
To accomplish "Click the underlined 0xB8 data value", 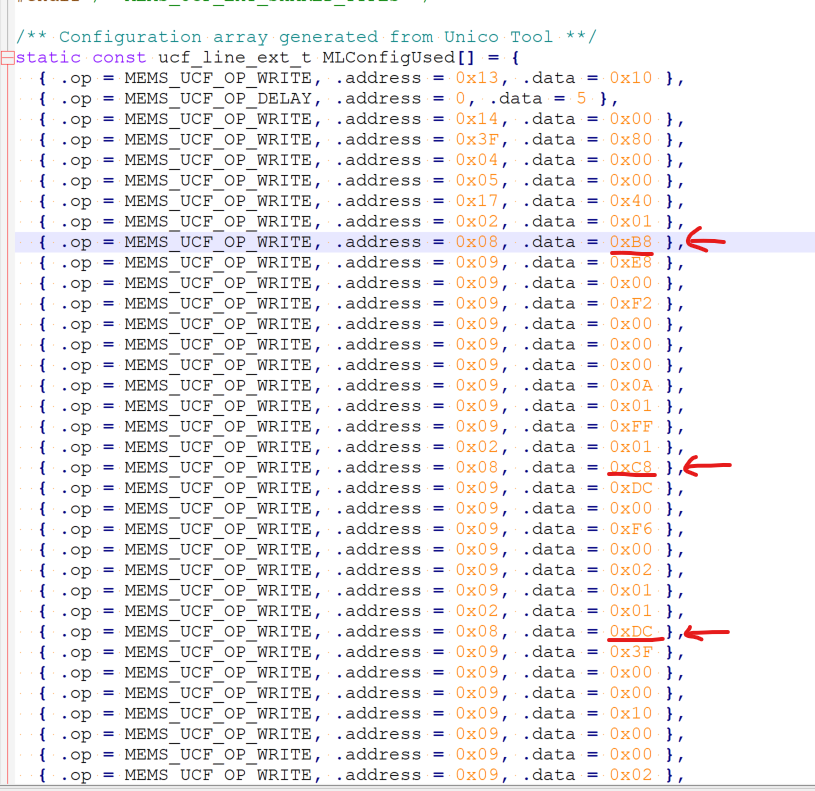I will 631,241.
